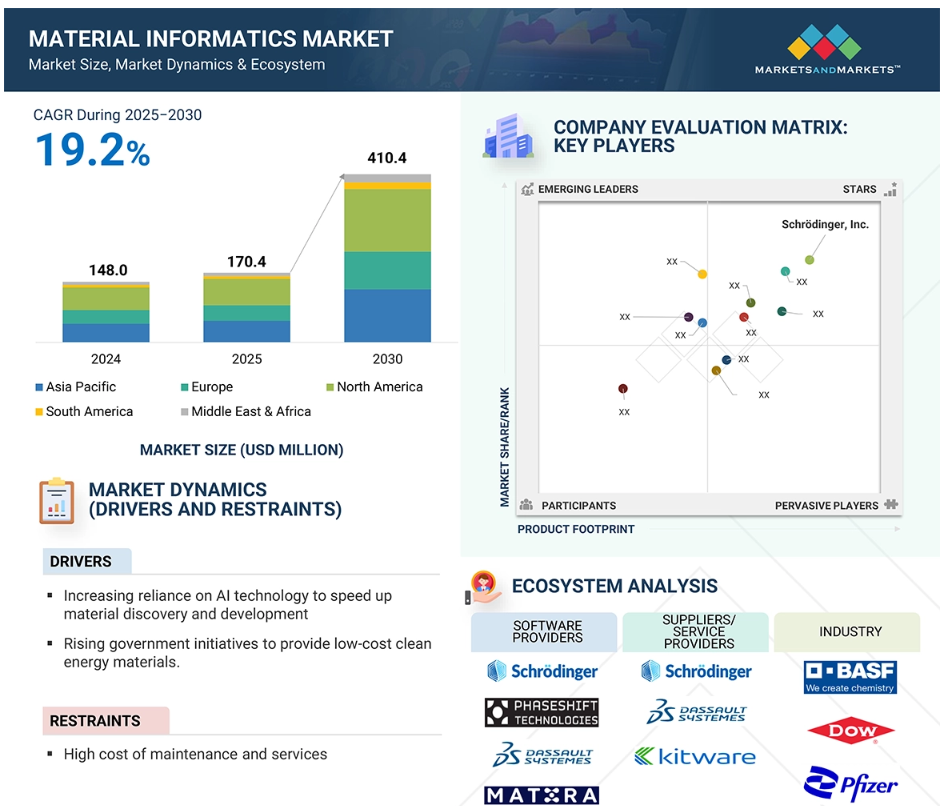
Task: Click the 170.4 value label
Action: click(247, 262)
